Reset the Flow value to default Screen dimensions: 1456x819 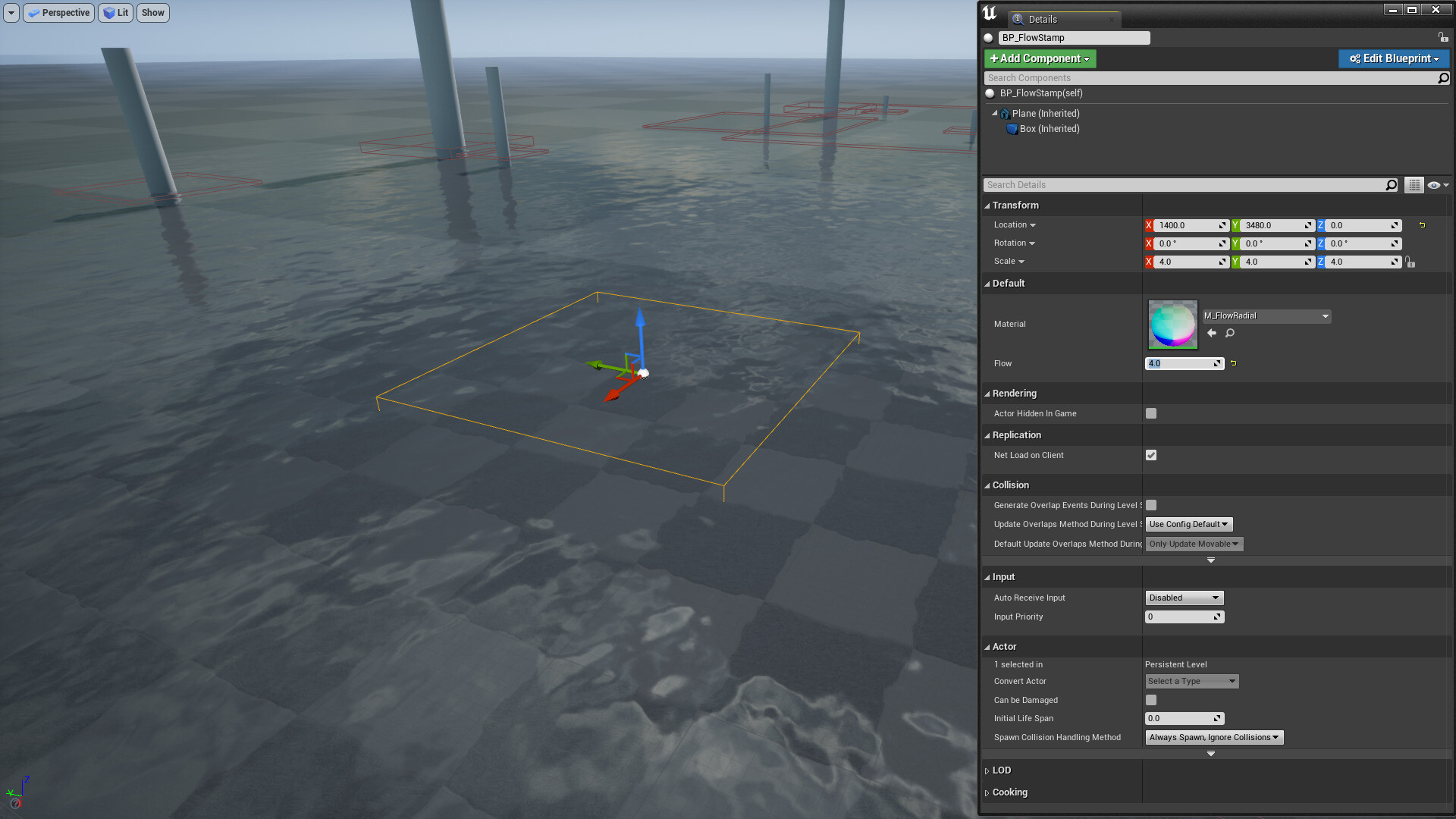1233,363
